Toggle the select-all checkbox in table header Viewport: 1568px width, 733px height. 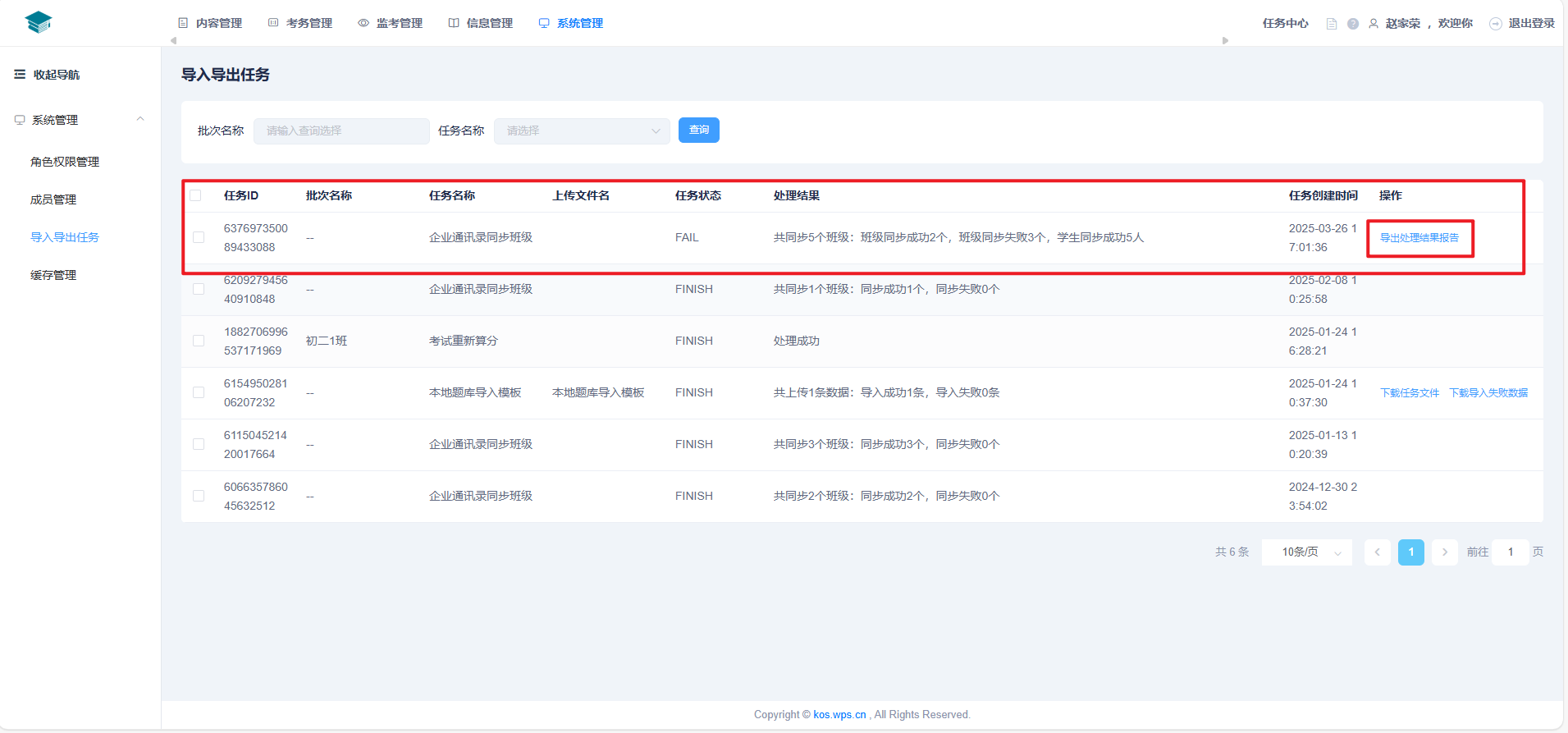(195, 195)
